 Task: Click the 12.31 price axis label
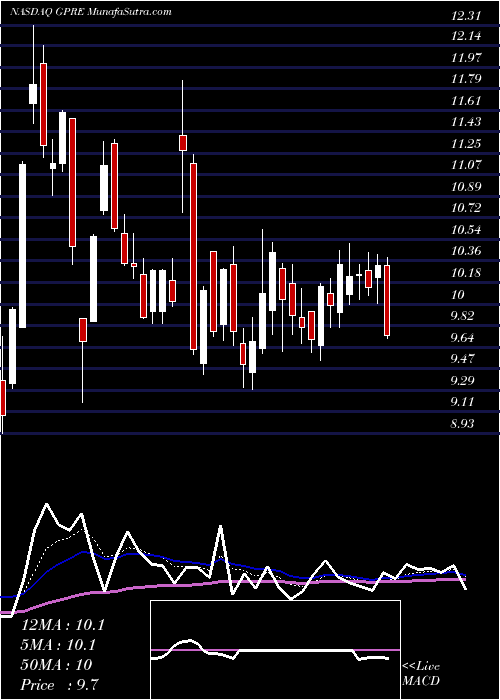pyautogui.click(x=466, y=16)
